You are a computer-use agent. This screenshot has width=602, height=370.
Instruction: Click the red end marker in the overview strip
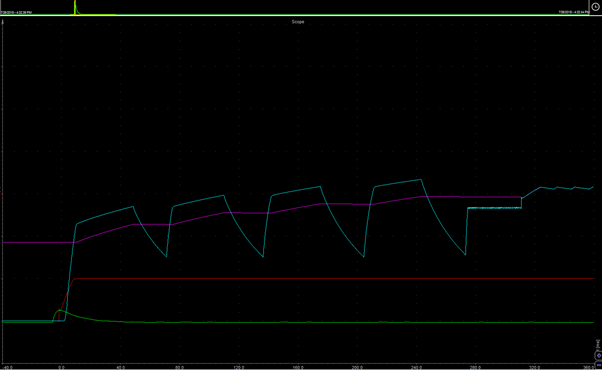[589, 7]
